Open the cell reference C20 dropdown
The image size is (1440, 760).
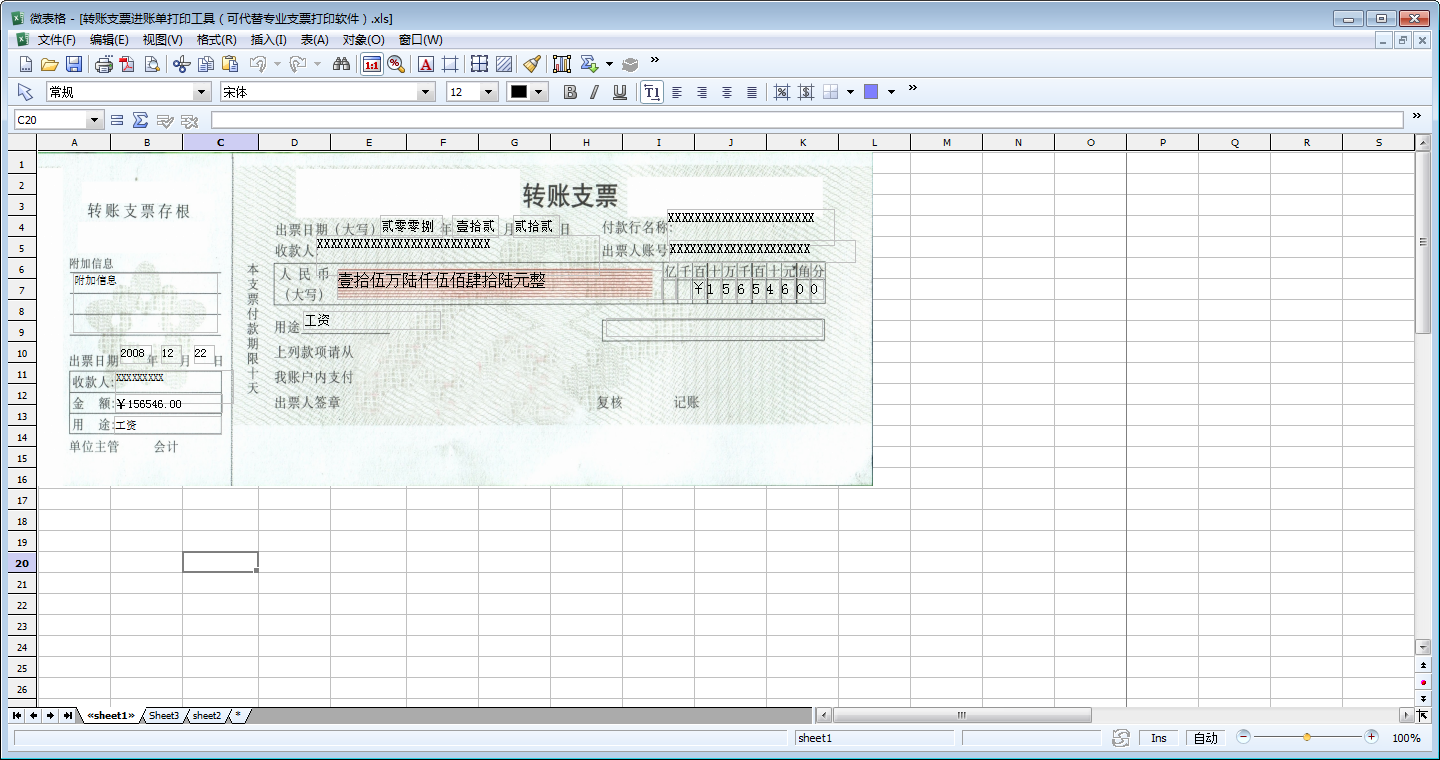[95, 120]
